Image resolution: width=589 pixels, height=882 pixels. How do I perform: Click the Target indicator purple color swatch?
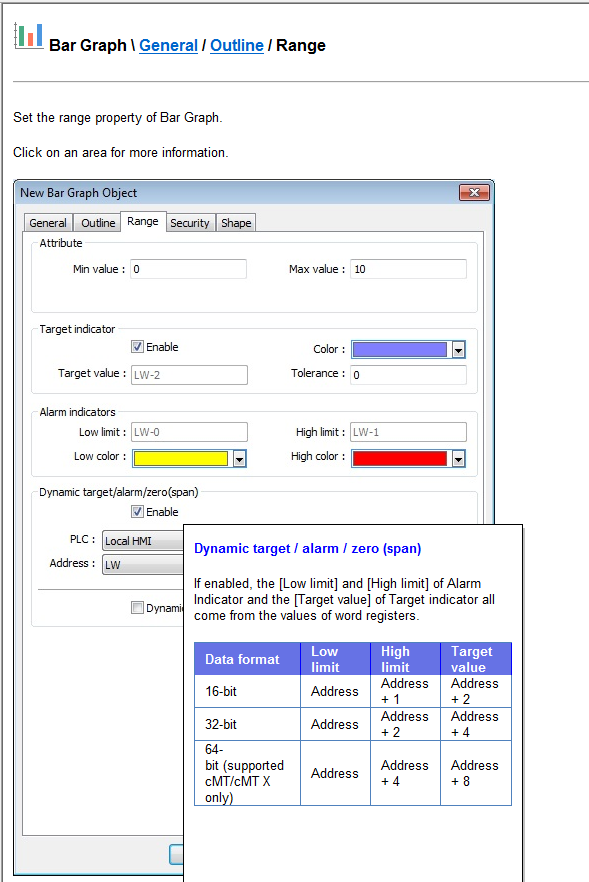click(x=399, y=349)
